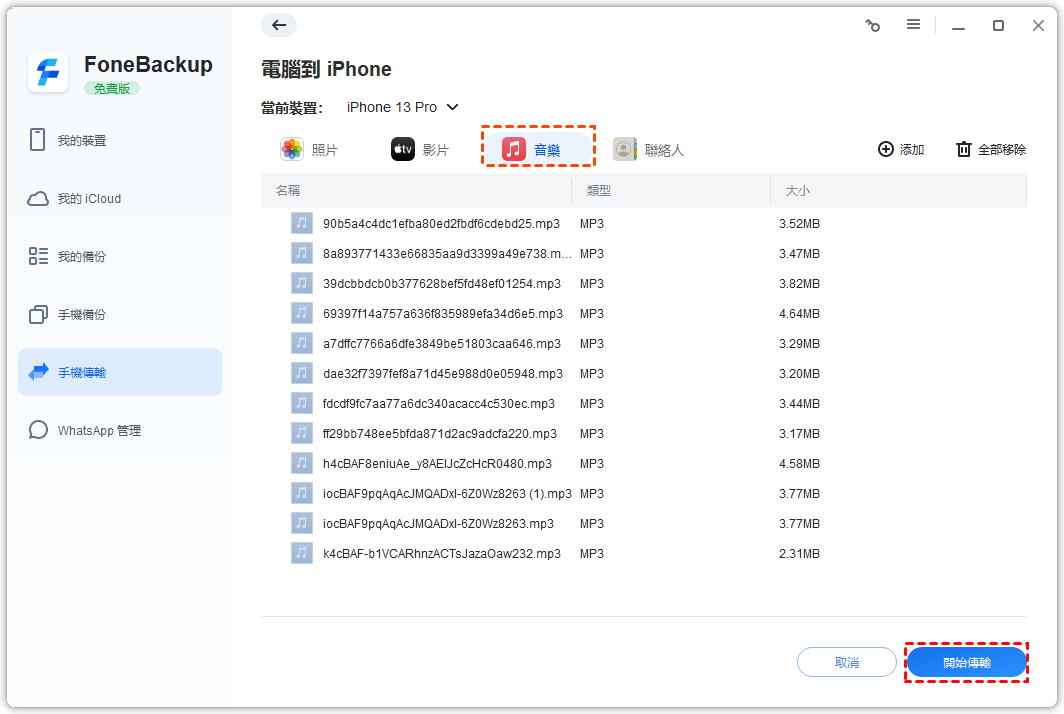Click the 取消 button
1064x714 pixels.
click(846, 662)
